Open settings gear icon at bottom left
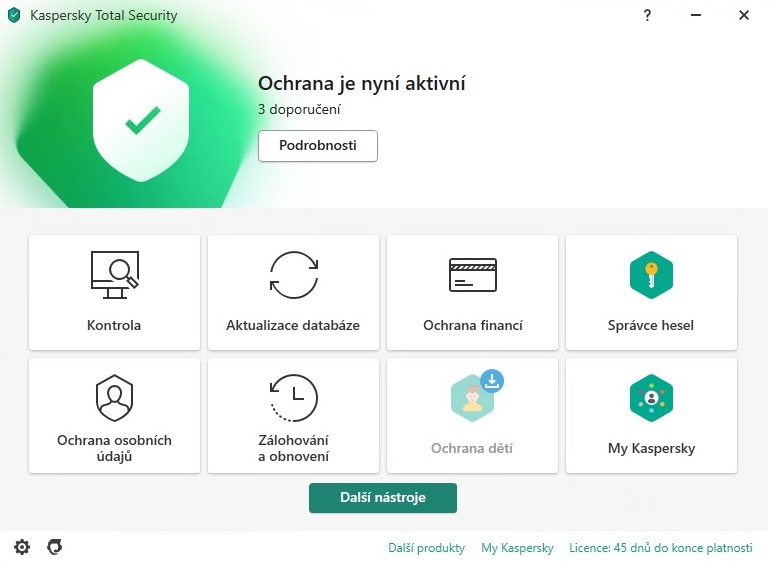 [22, 547]
